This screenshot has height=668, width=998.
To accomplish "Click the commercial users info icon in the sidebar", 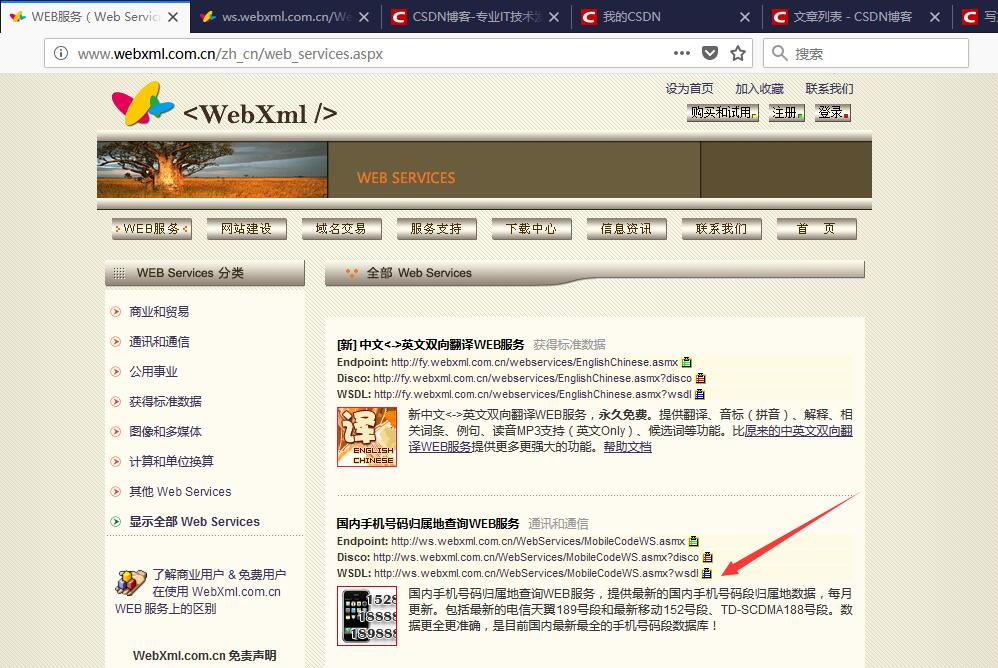I will (131, 581).
